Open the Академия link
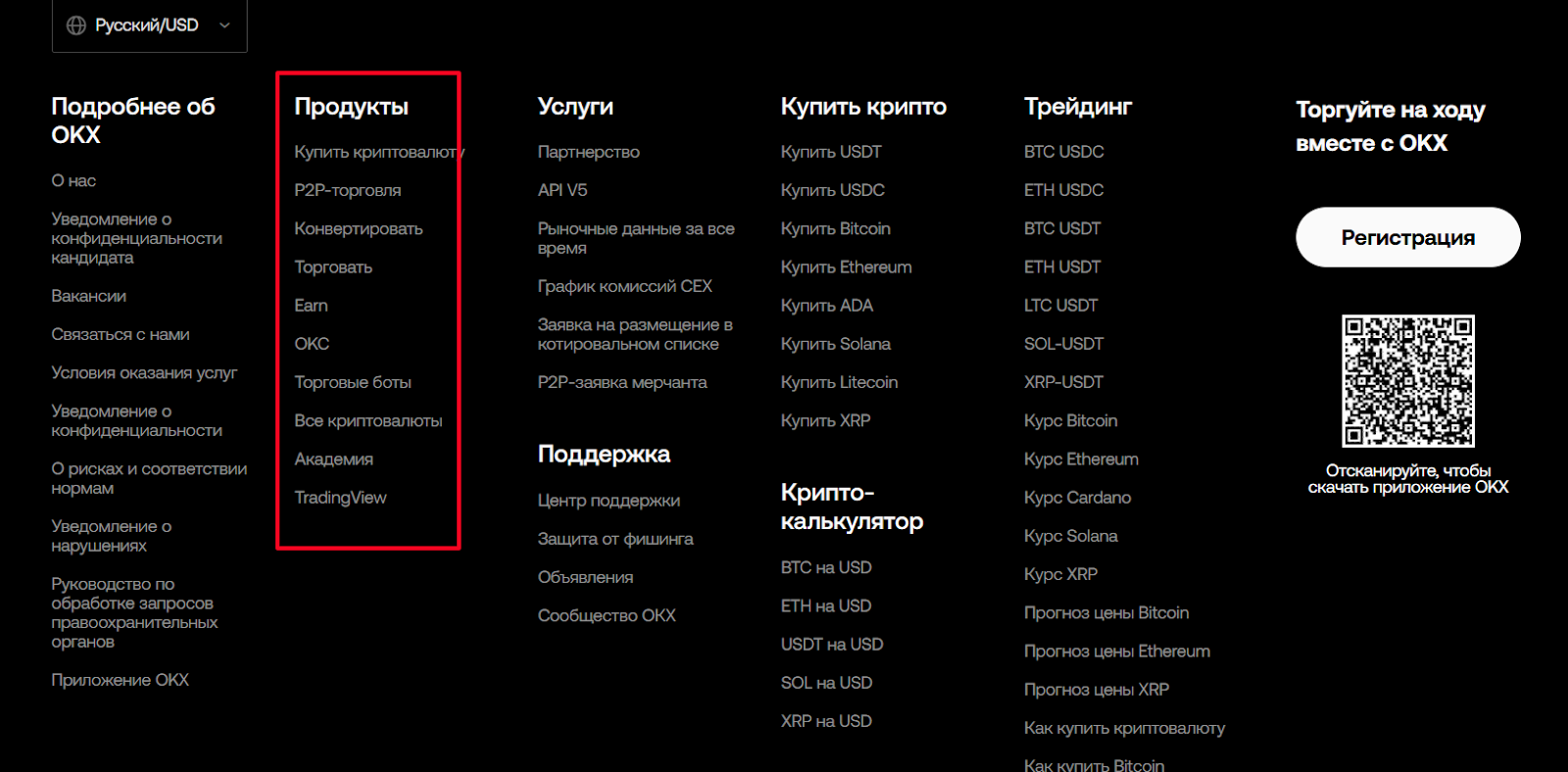 pyautogui.click(x=333, y=459)
